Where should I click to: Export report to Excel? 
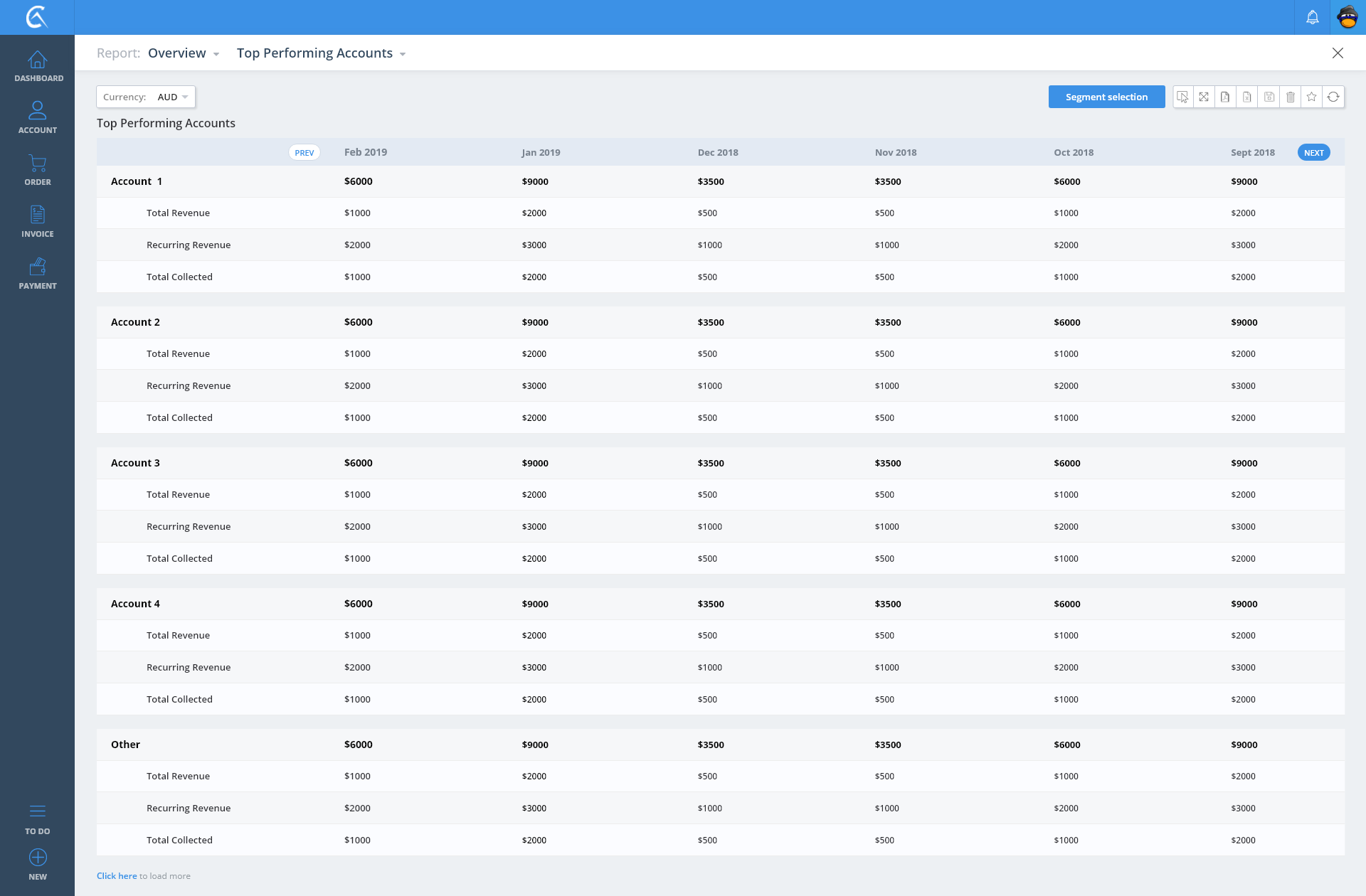1247,97
